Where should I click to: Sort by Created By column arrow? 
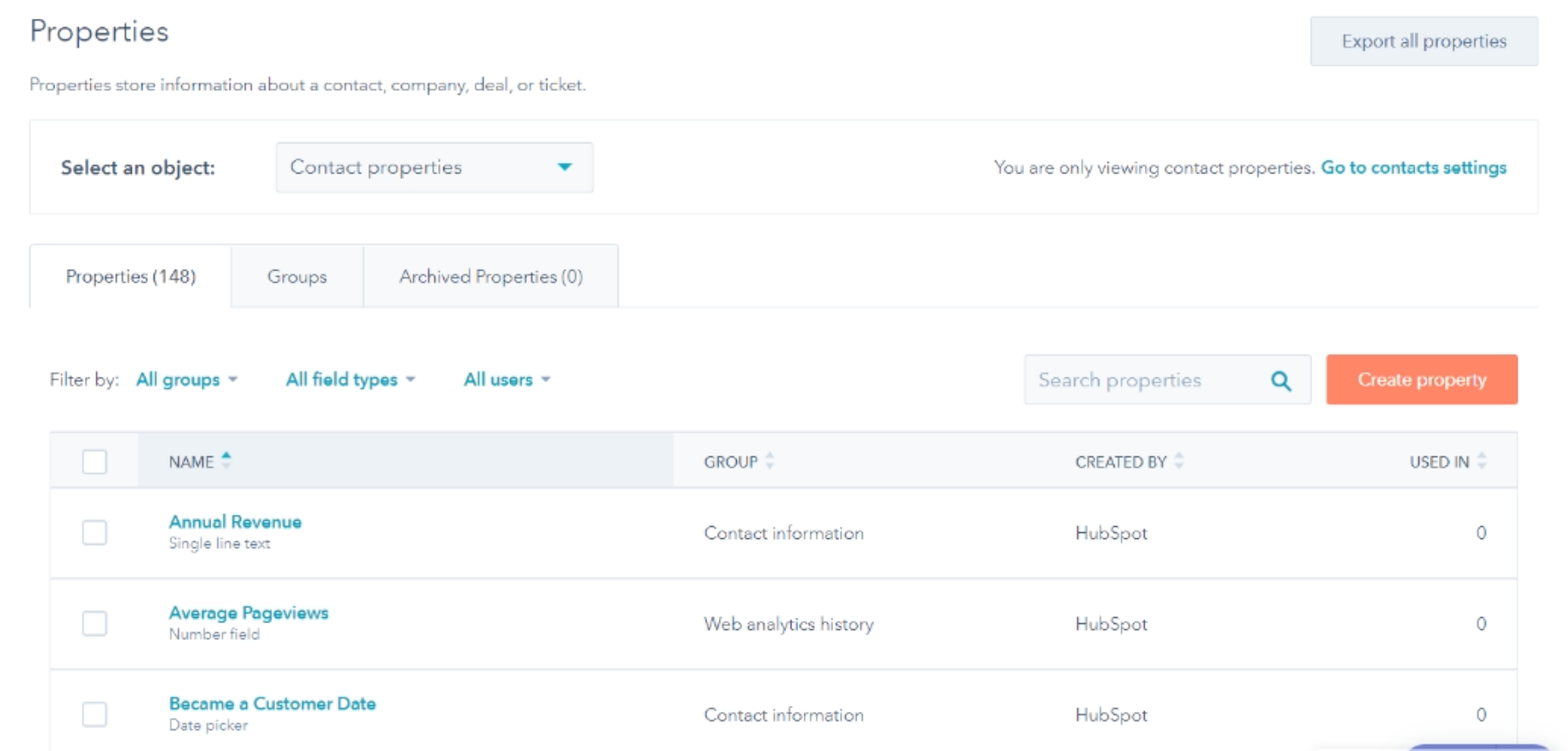tap(1178, 461)
